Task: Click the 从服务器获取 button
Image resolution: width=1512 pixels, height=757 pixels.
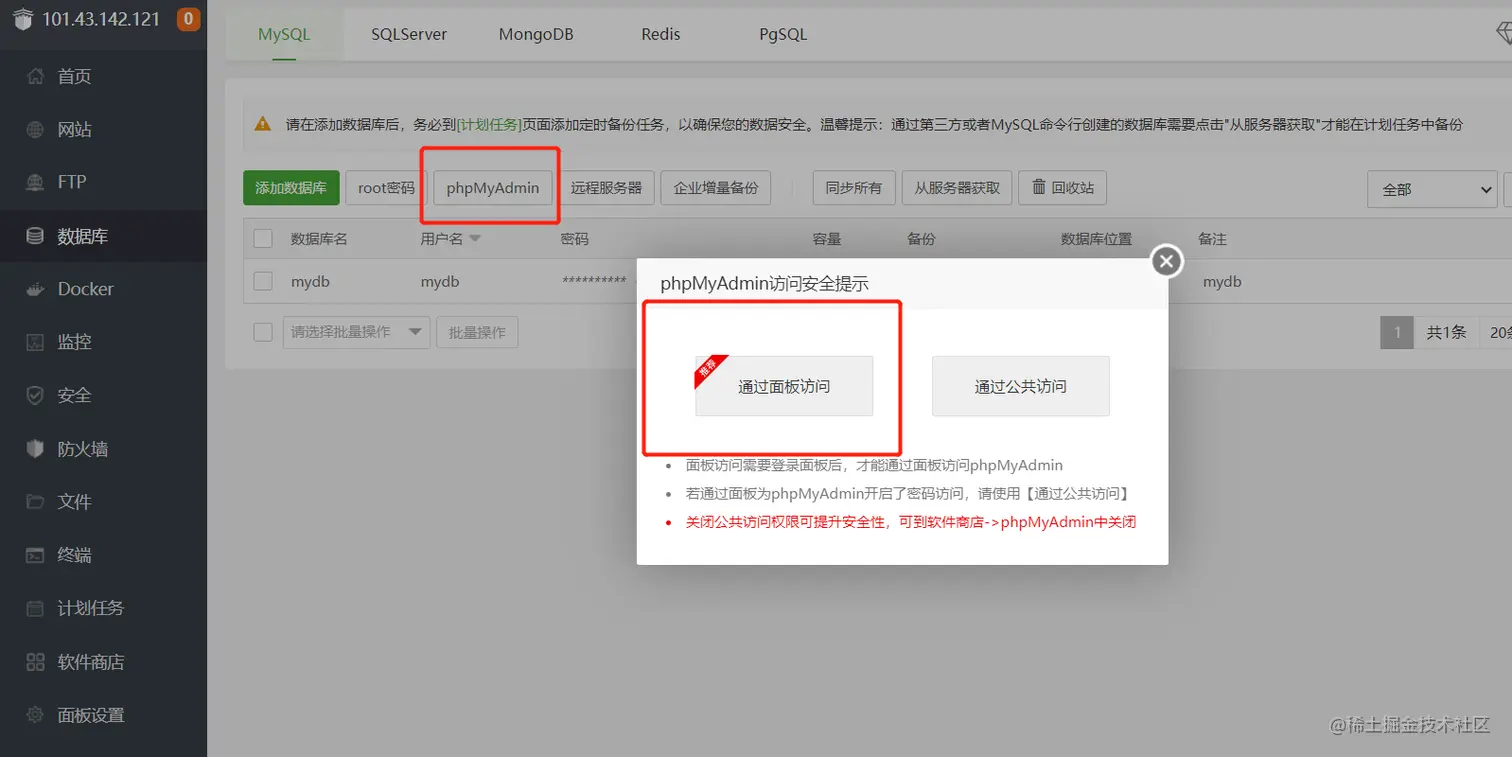Action: [x=957, y=188]
